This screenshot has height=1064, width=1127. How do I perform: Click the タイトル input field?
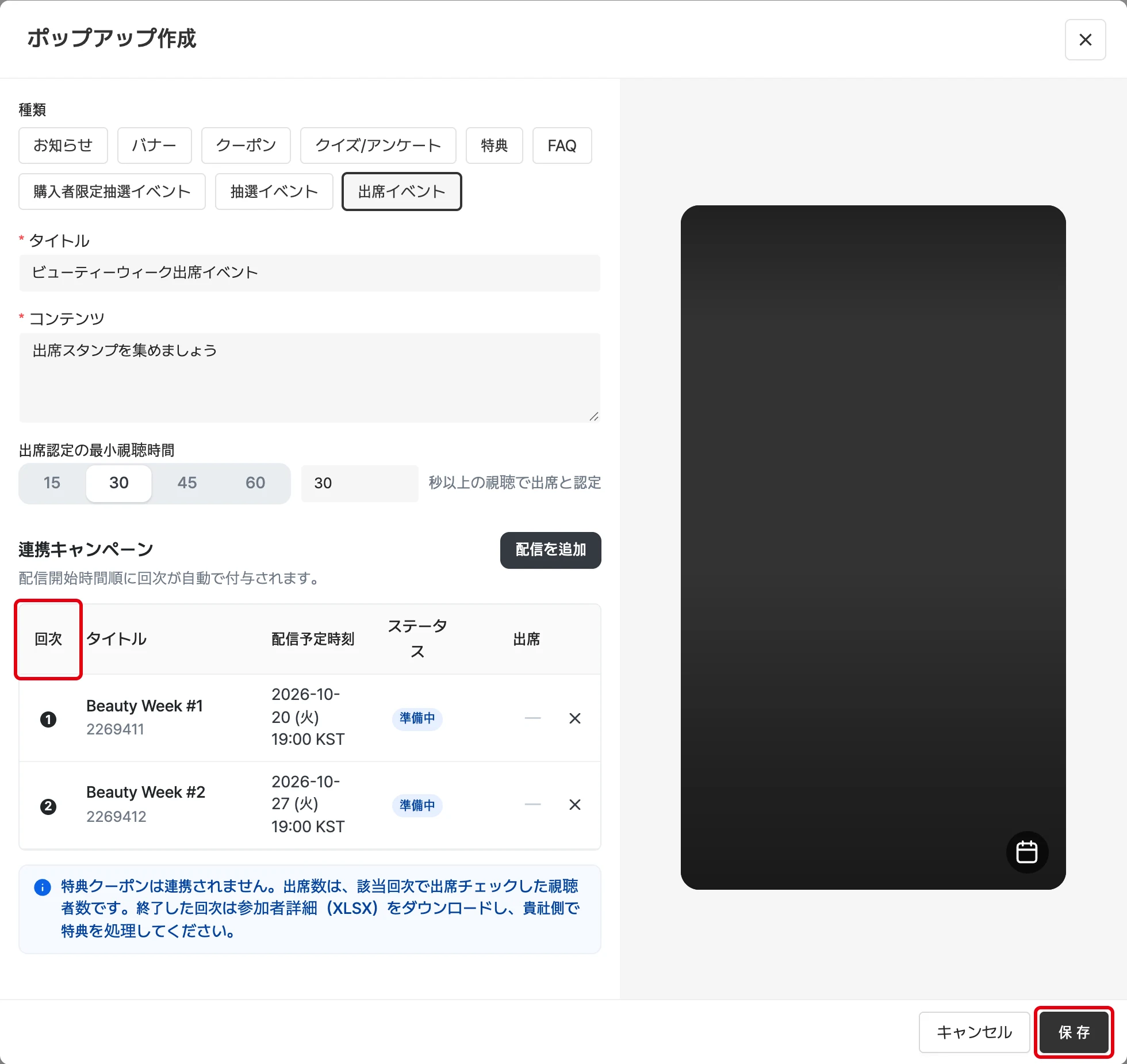point(310,273)
